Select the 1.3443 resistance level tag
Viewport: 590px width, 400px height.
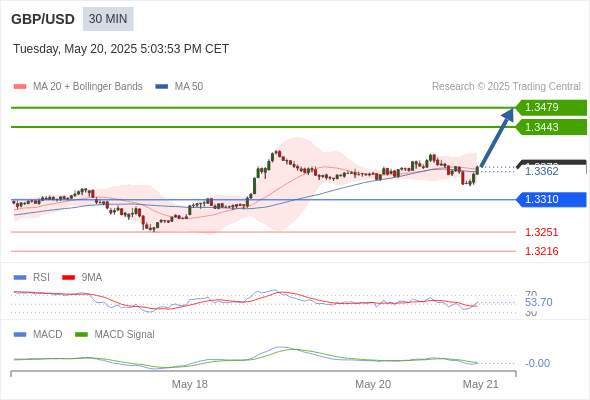coord(551,127)
